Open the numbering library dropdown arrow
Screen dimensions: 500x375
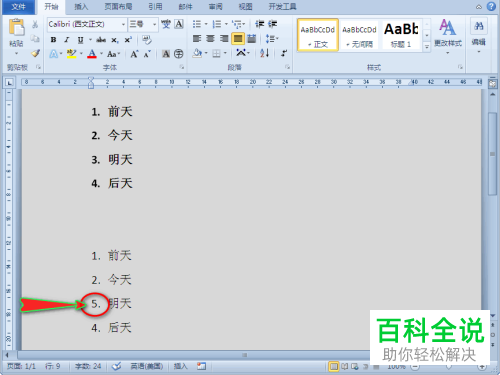[226, 24]
